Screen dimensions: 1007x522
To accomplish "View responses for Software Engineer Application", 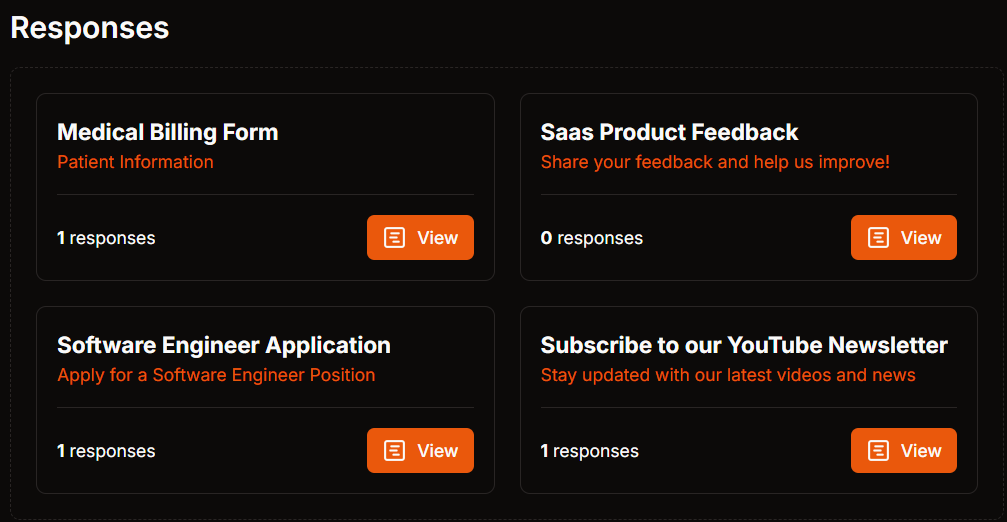I will pyautogui.click(x=420, y=451).
